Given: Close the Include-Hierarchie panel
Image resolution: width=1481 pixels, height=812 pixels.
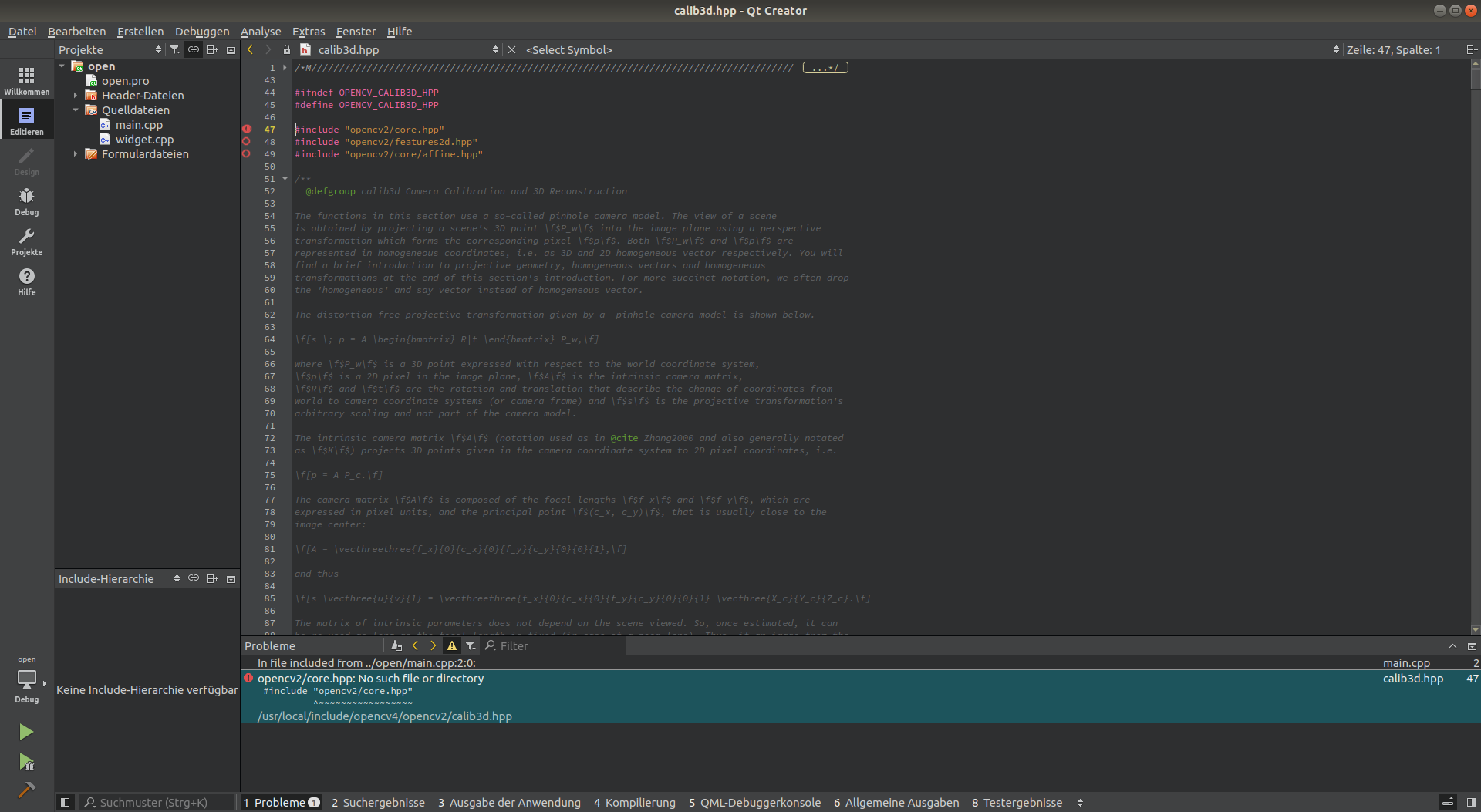Looking at the screenshot, I should point(231,578).
